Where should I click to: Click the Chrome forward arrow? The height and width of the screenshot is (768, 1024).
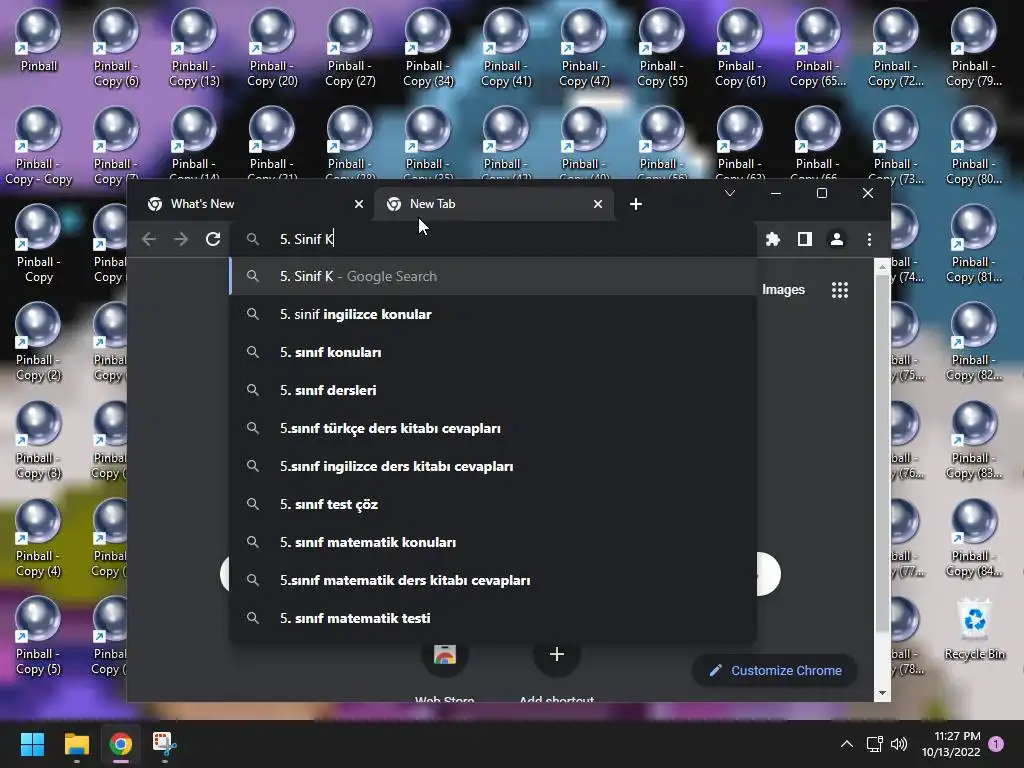pyautogui.click(x=181, y=240)
